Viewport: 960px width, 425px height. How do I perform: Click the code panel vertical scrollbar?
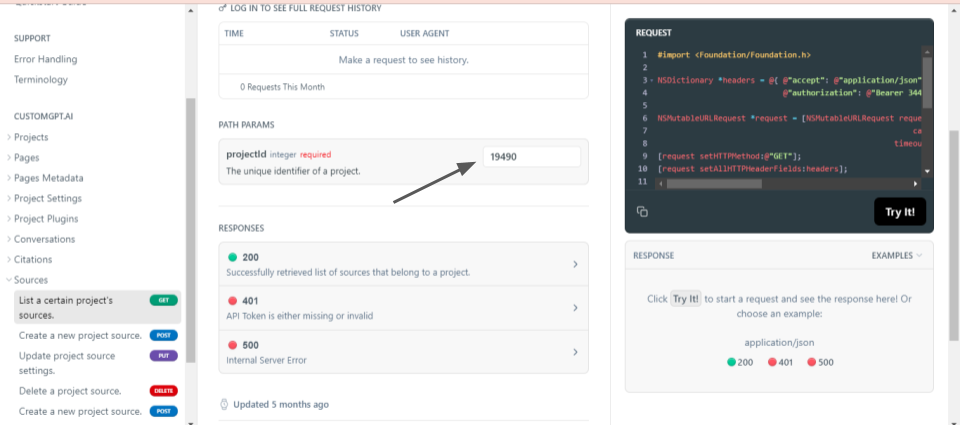tap(927, 83)
